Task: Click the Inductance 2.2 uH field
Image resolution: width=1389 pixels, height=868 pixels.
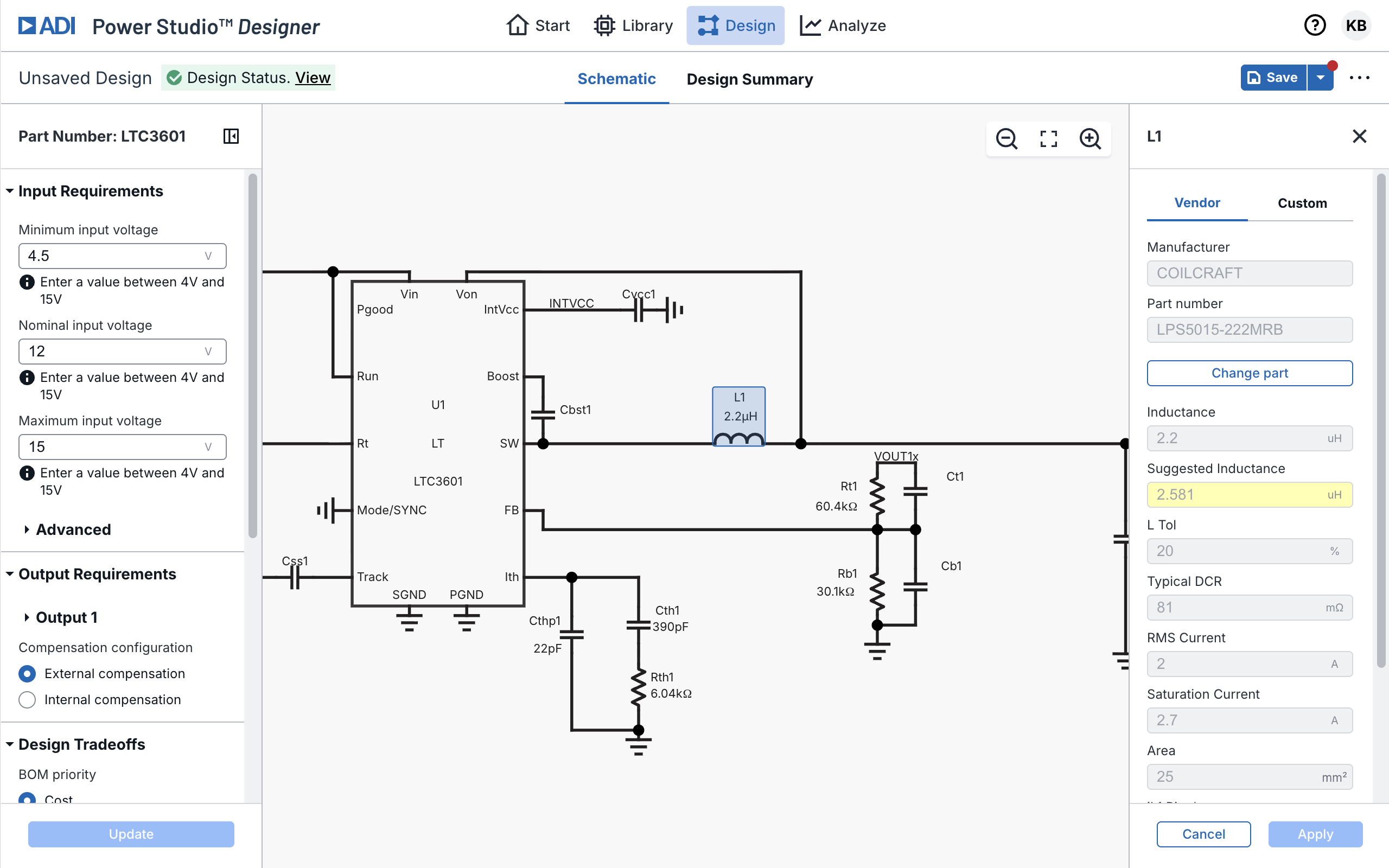Action: point(1250,438)
